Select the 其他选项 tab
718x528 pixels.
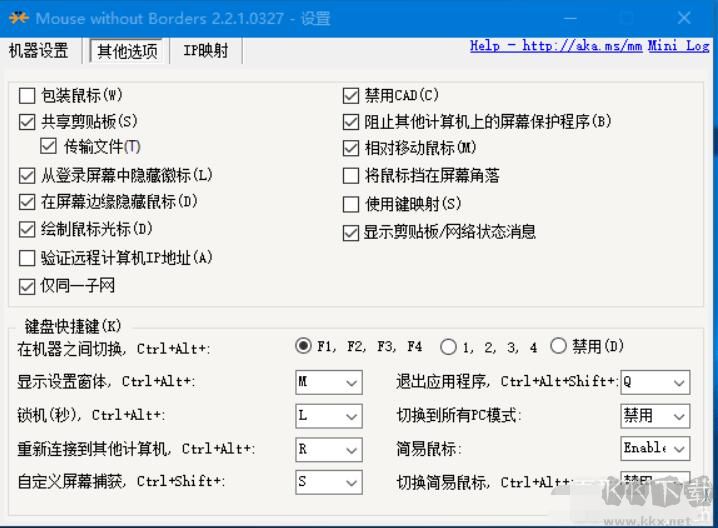127,51
